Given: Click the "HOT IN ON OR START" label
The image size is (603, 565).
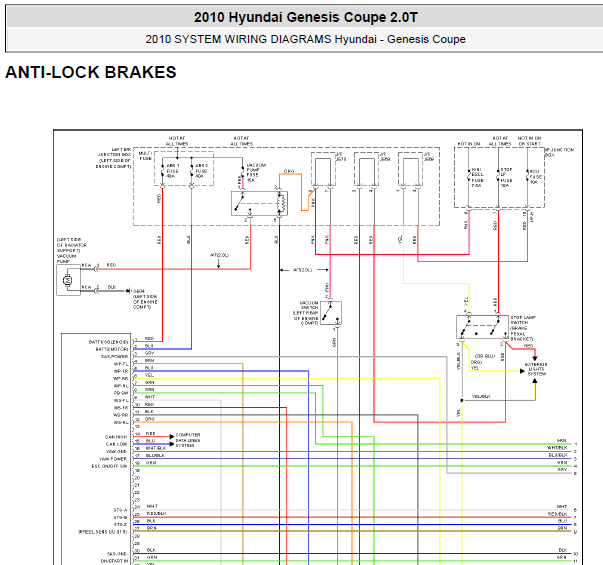Looking at the screenshot, I should click(x=530, y=141).
